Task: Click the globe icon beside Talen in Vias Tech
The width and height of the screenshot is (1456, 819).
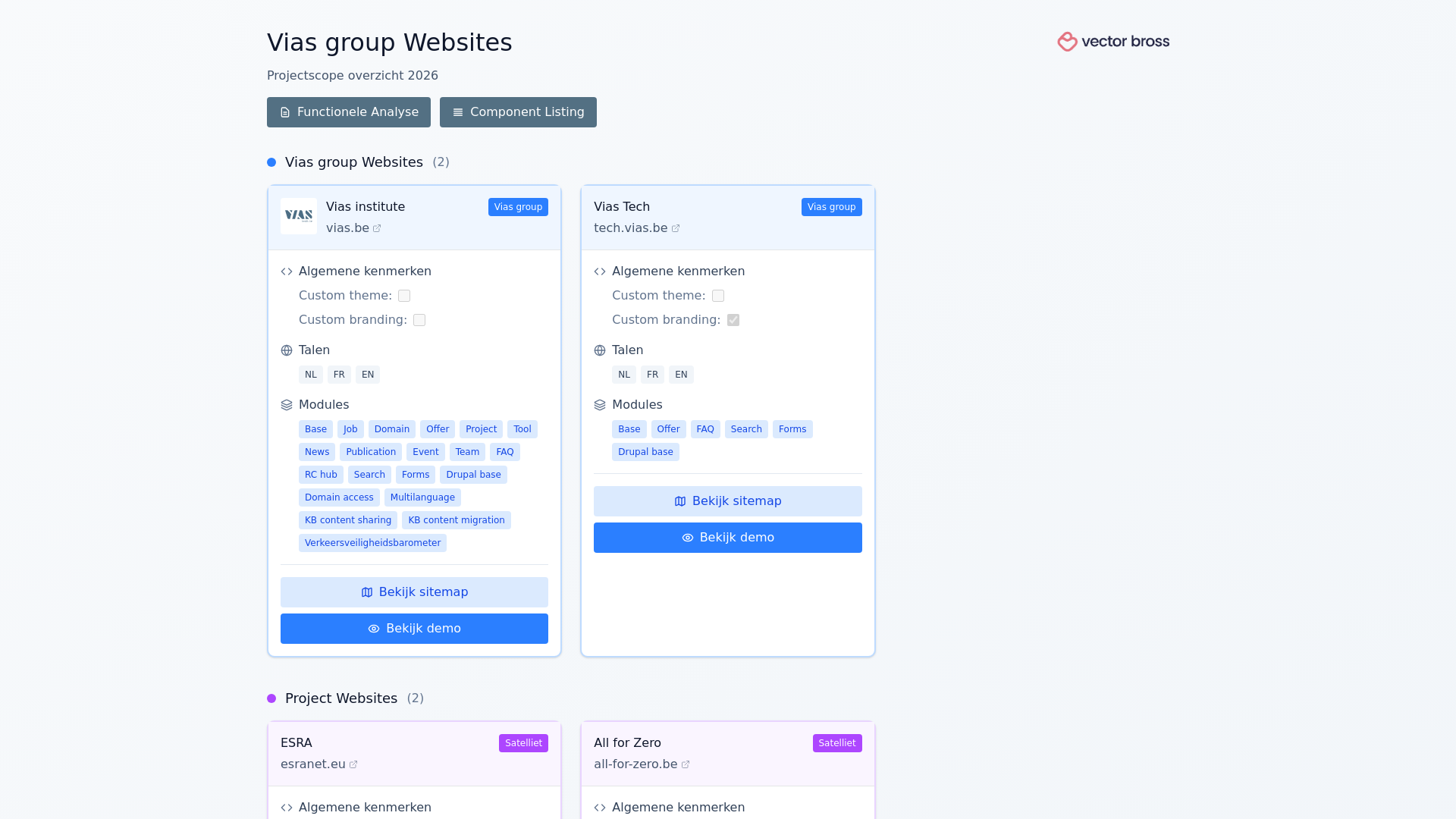Action: [600, 350]
